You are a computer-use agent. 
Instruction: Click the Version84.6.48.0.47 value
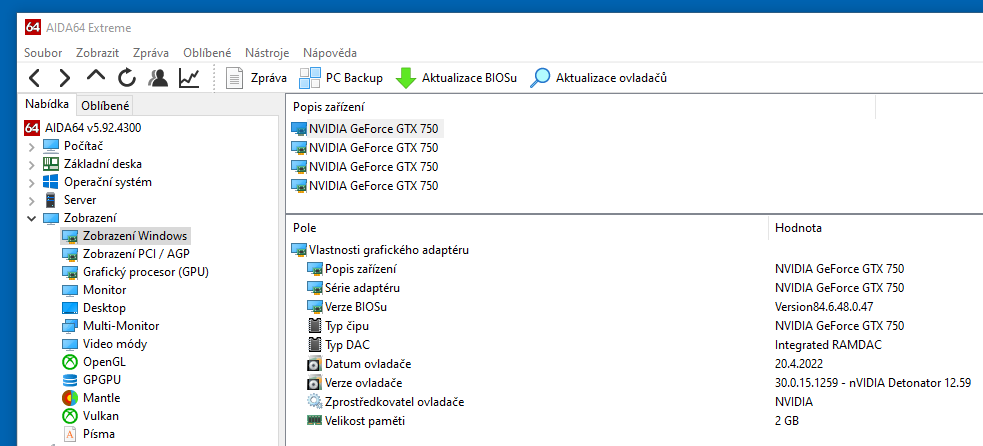click(x=824, y=307)
